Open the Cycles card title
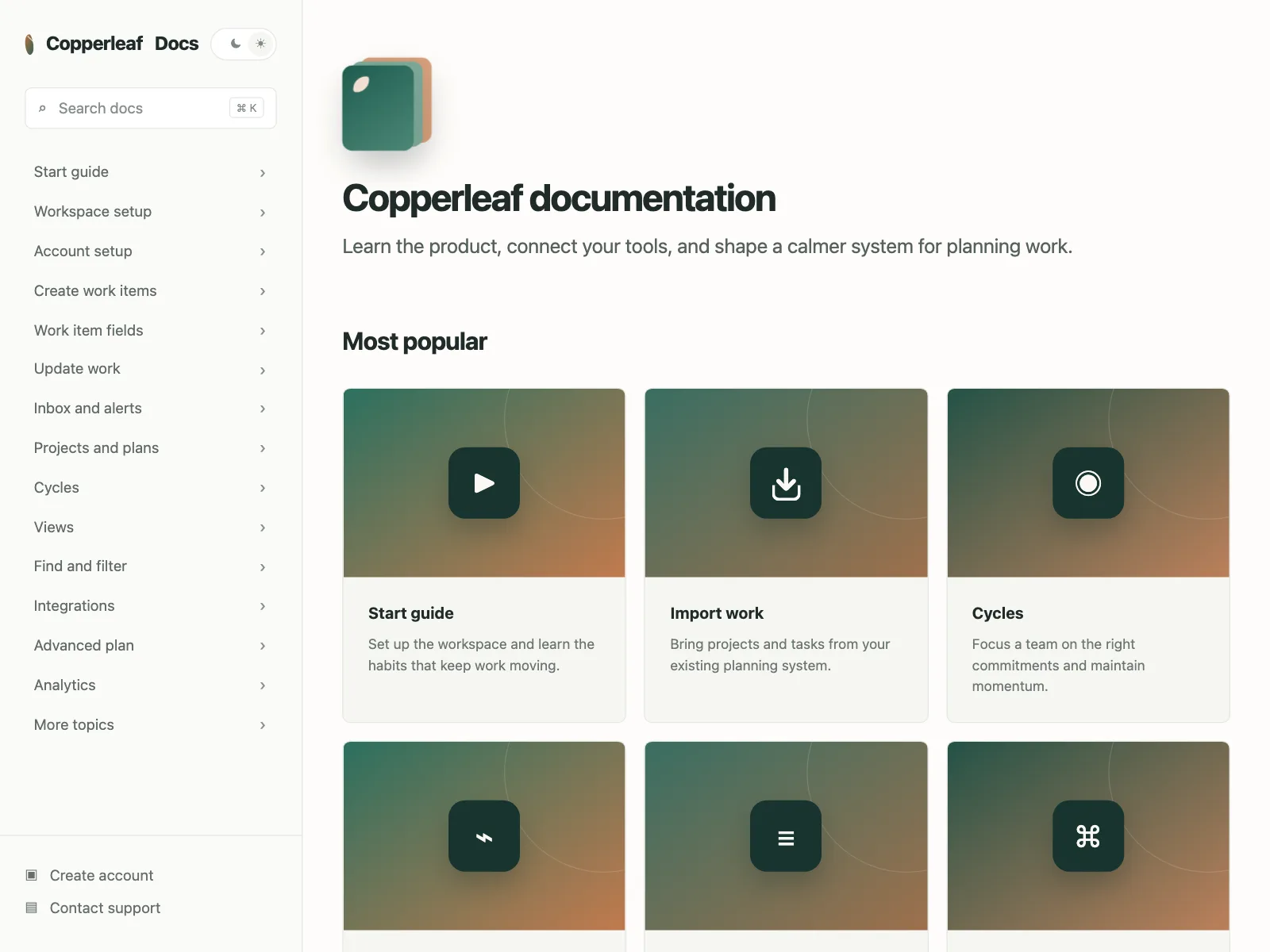The height and width of the screenshot is (952, 1270). [x=998, y=613]
